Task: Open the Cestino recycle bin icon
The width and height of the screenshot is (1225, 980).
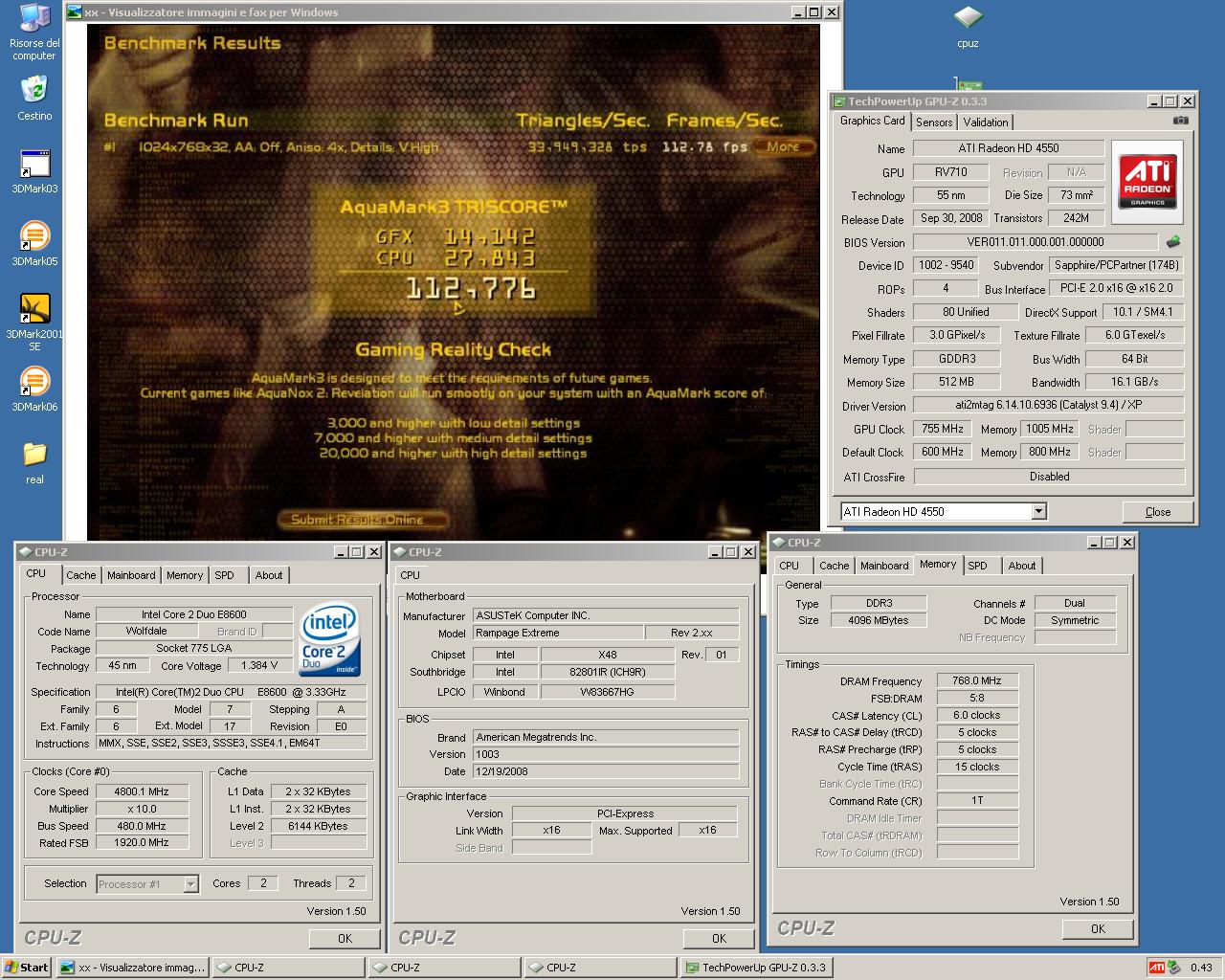Action: tap(34, 99)
